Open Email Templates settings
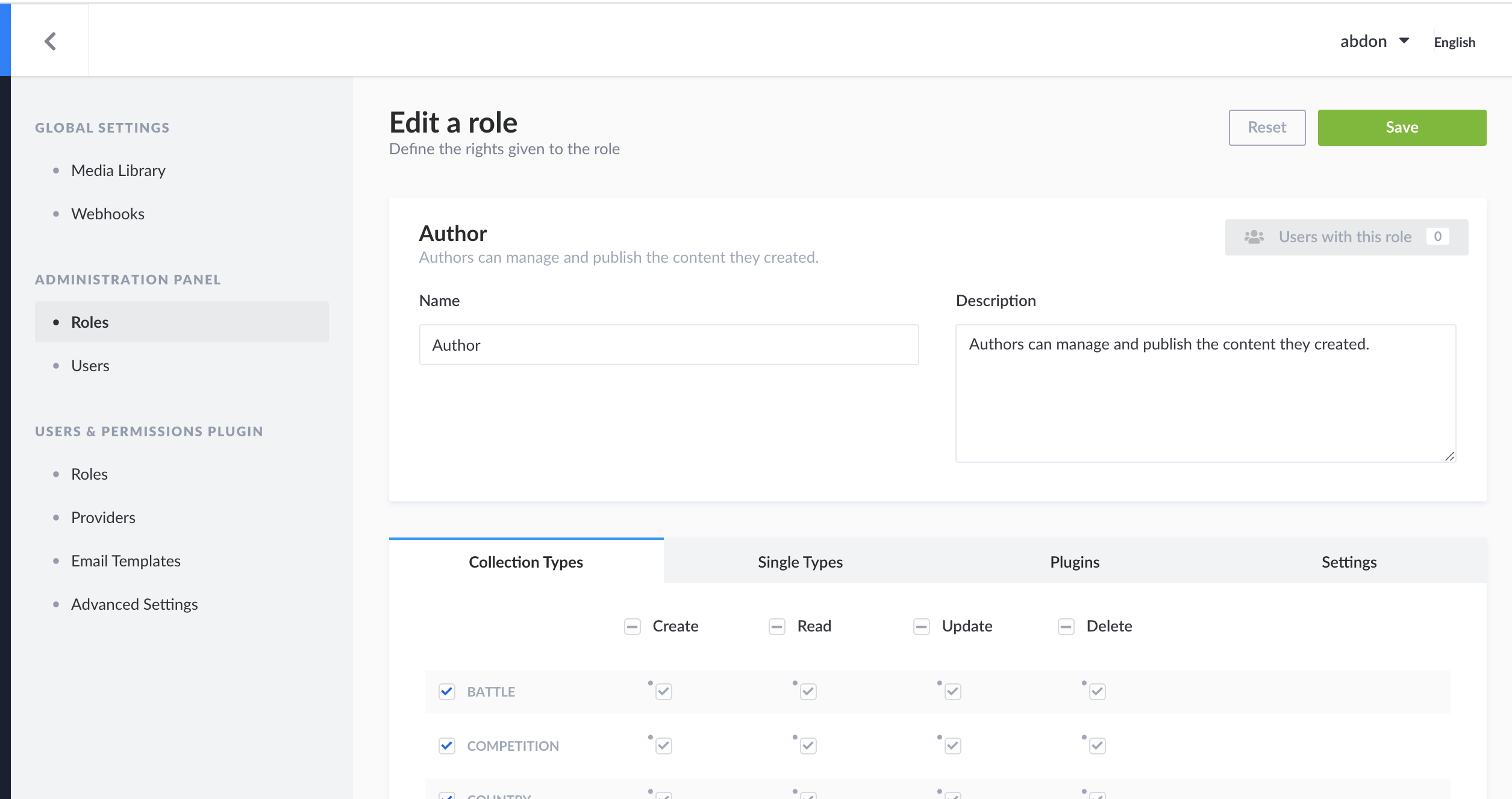 pyautogui.click(x=125, y=560)
